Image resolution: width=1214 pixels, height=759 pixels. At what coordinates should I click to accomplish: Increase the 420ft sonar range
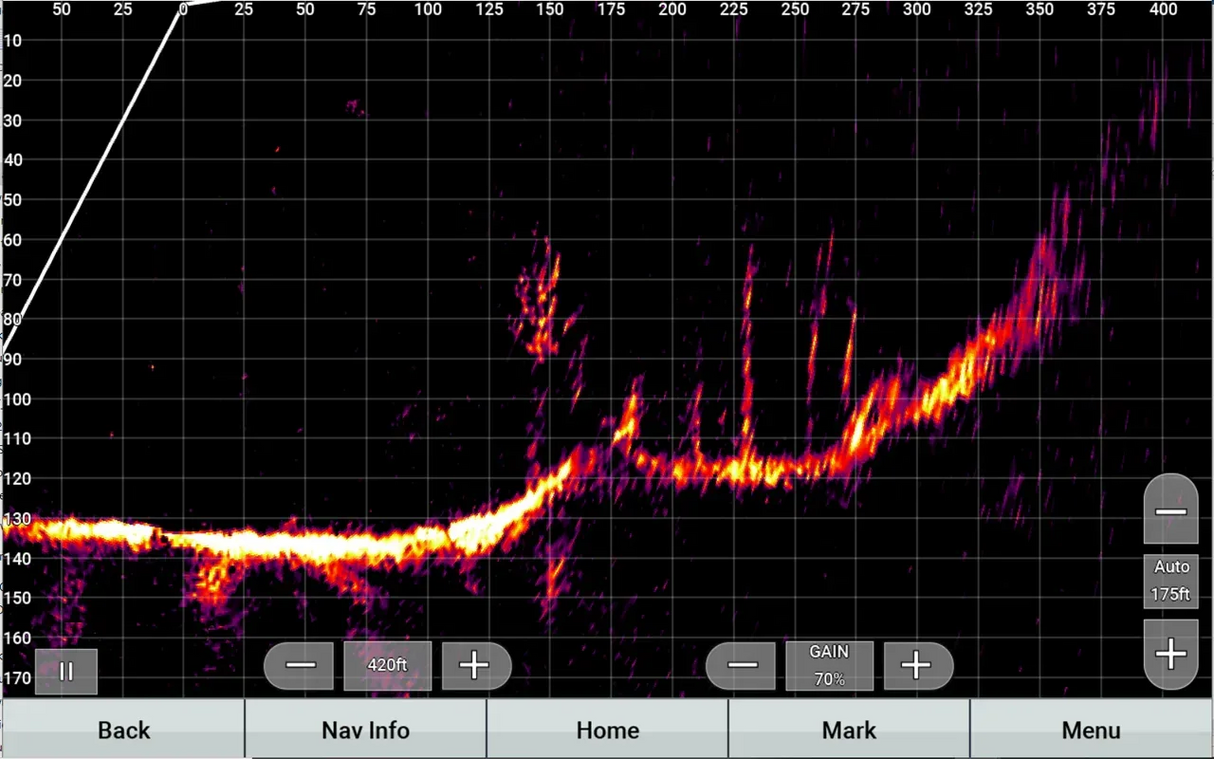coord(476,665)
